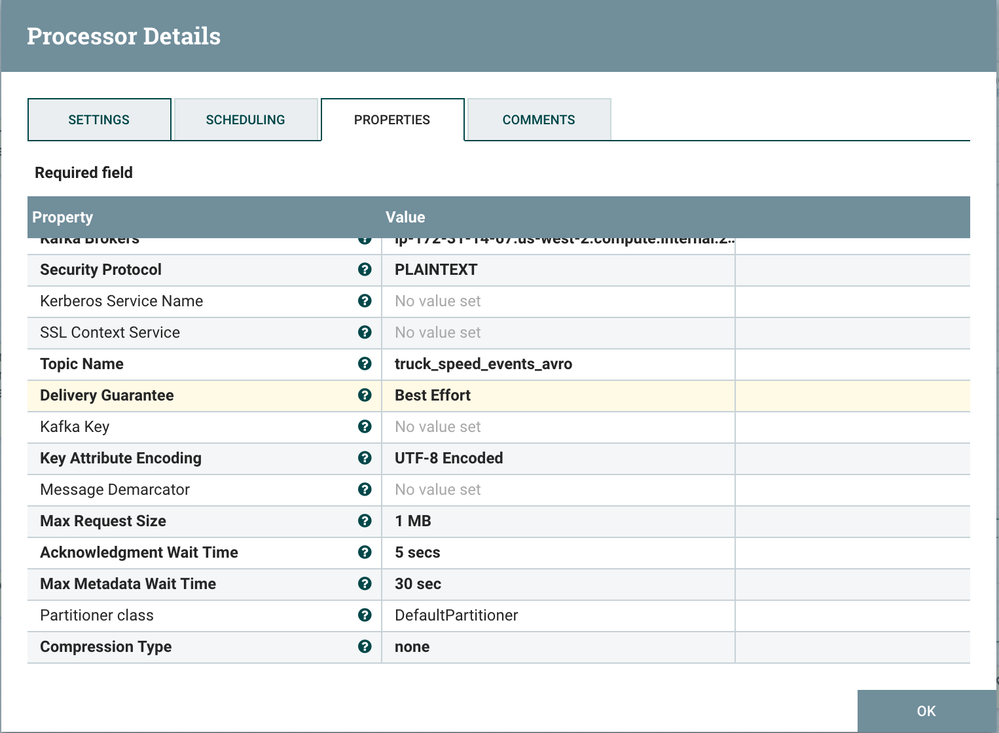This screenshot has width=999, height=733.
Task: Click the Compression Type help icon
Action: tap(365, 647)
